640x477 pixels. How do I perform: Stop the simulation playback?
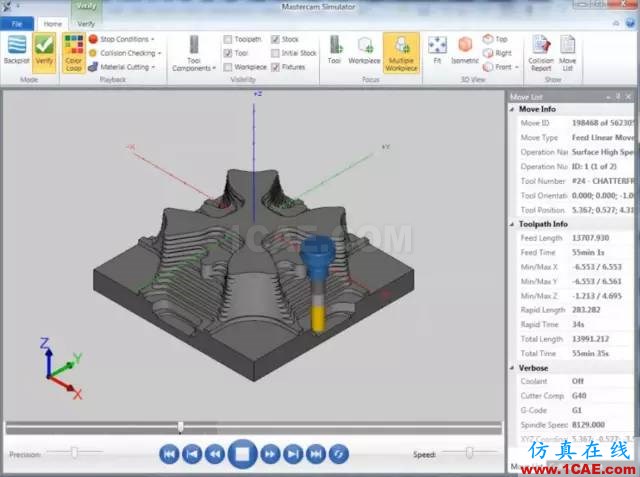click(x=242, y=454)
